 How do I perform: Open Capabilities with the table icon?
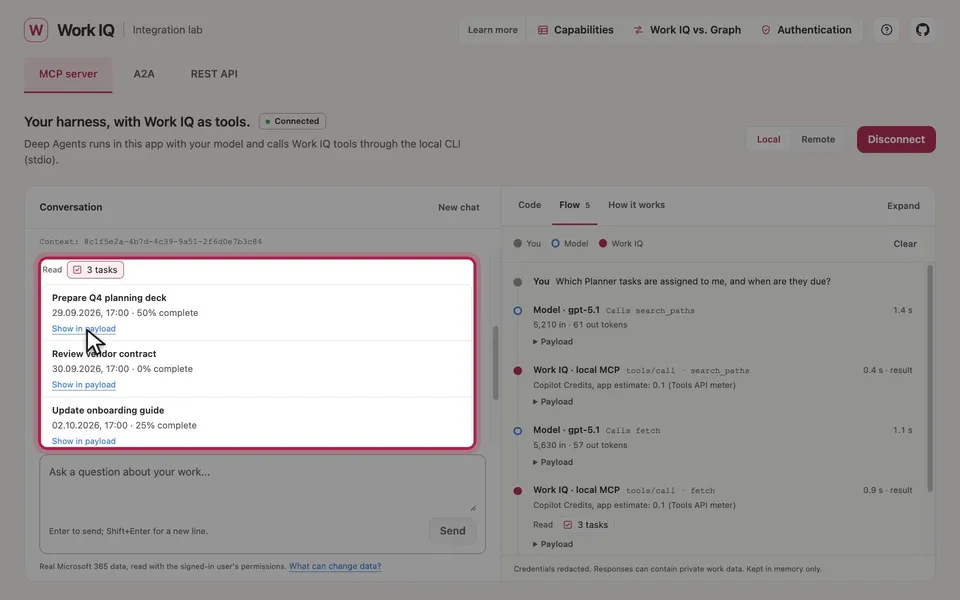576,30
